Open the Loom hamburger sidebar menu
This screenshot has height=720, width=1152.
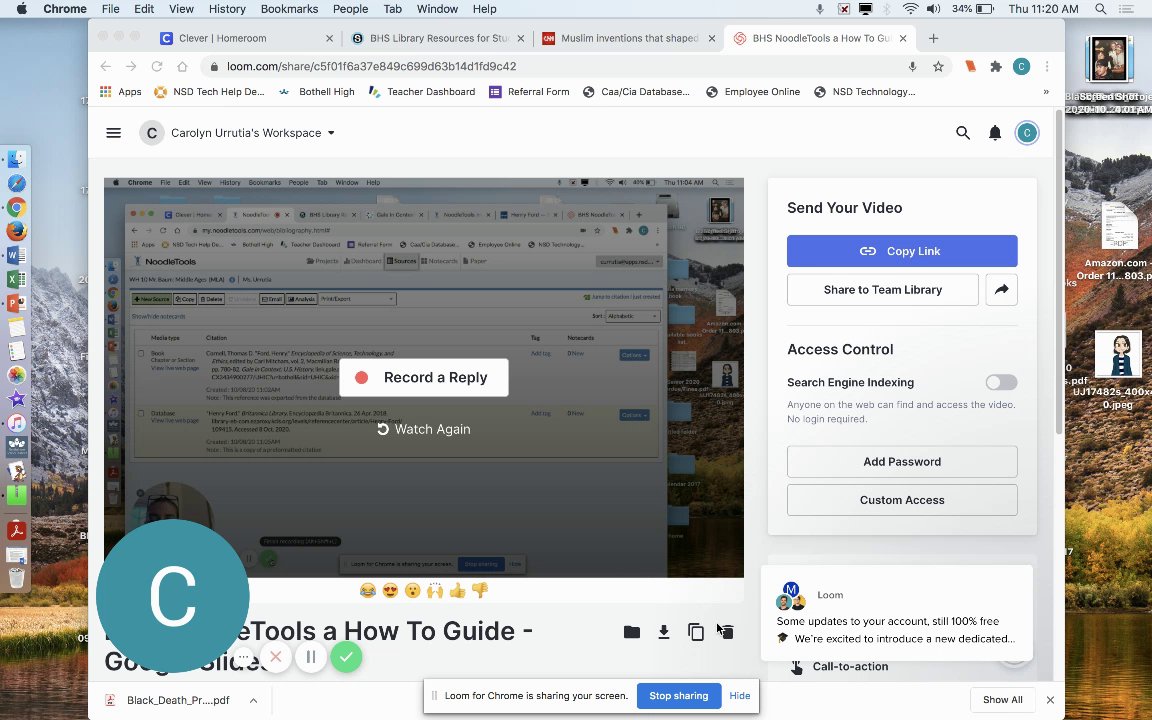point(113,133)
